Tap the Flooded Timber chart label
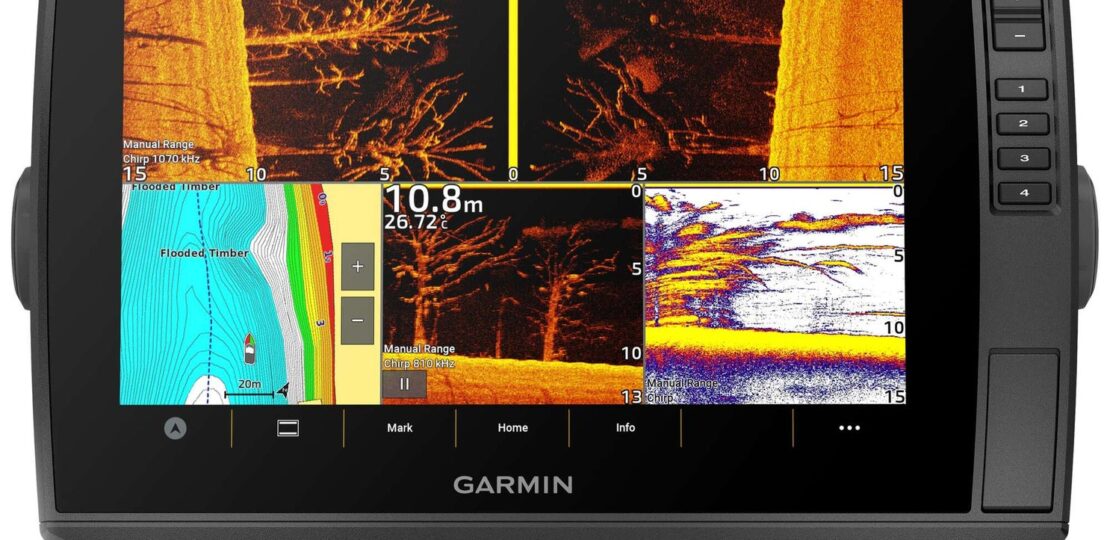This screenshot has height=540, width=1110. coord(204,253)
